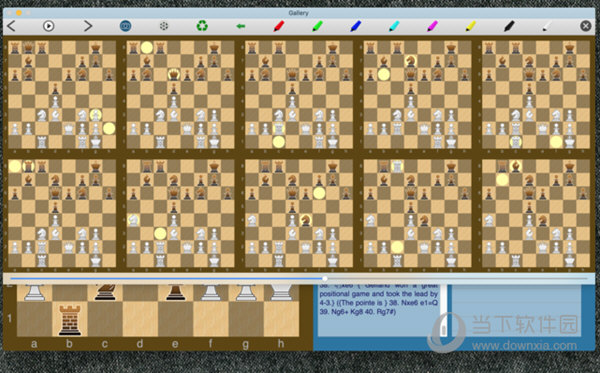The image size is (600, 373).
Task: Open the third board thumbnail in bottom row
Action: coord(299,213)
